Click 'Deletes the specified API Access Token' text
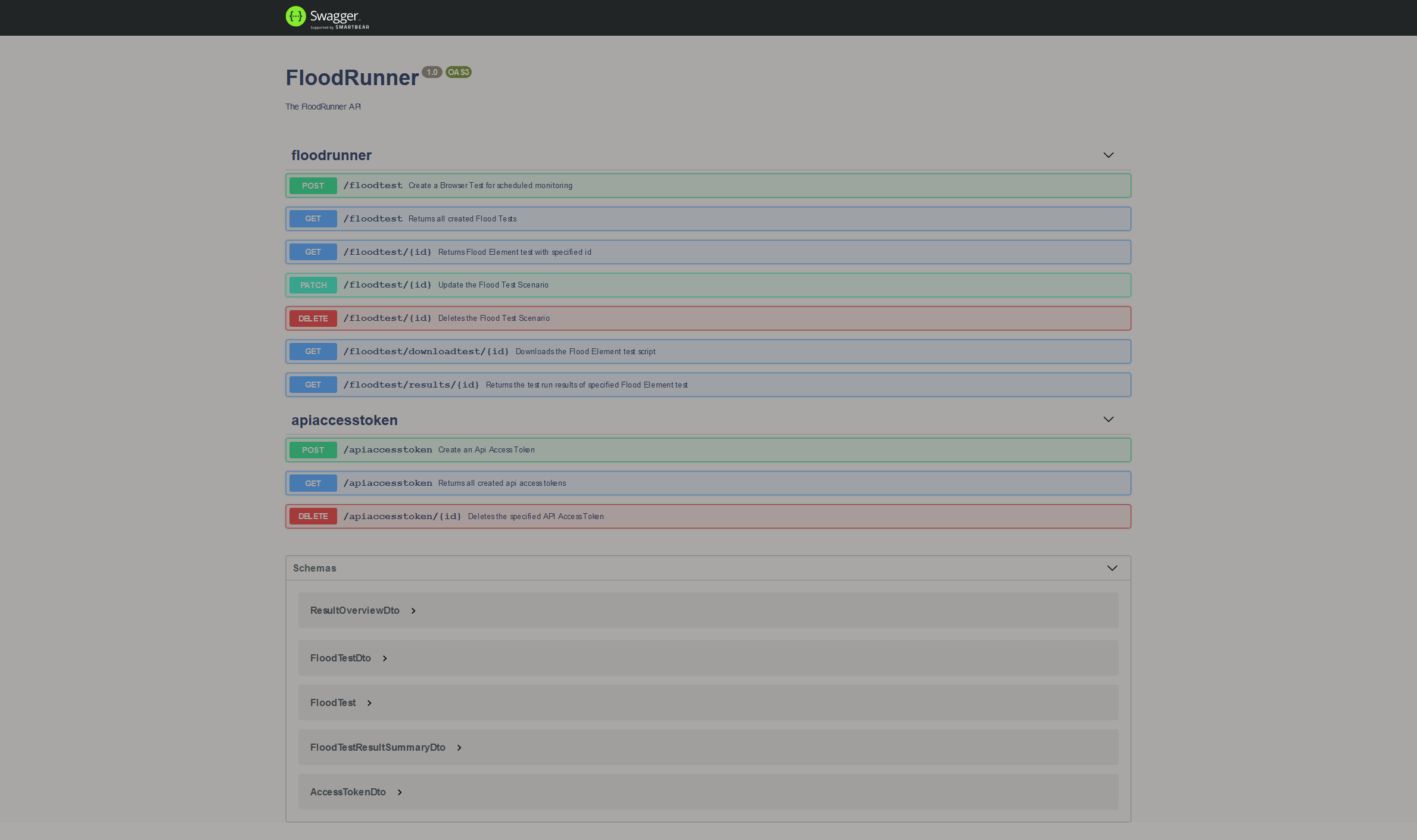This screenshot has height=840, width=1417. click(x=536, y=516)
